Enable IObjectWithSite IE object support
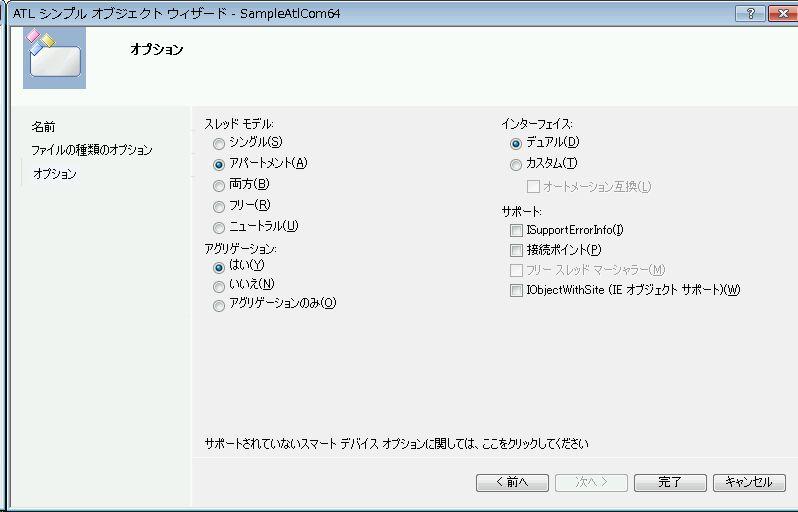The height and width of the screenshot is (512, 798). click(516, 291)
